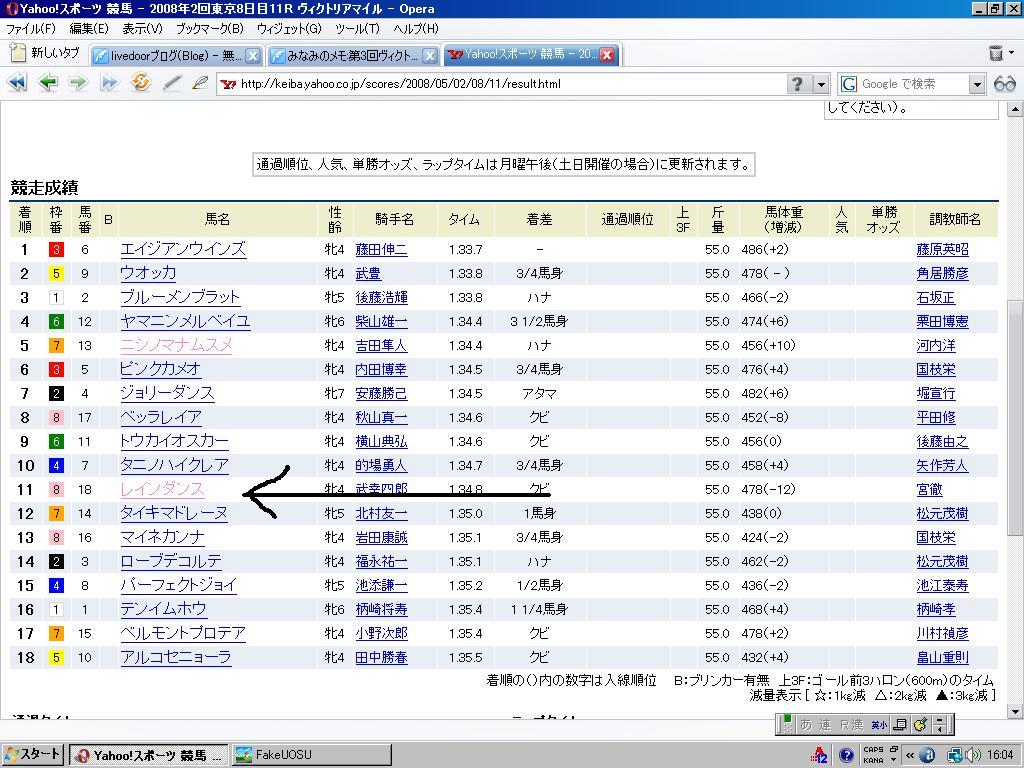Click the volume speaker tray icon
The width and height of the screenshot is (1024, 768).
pos(971,755)
